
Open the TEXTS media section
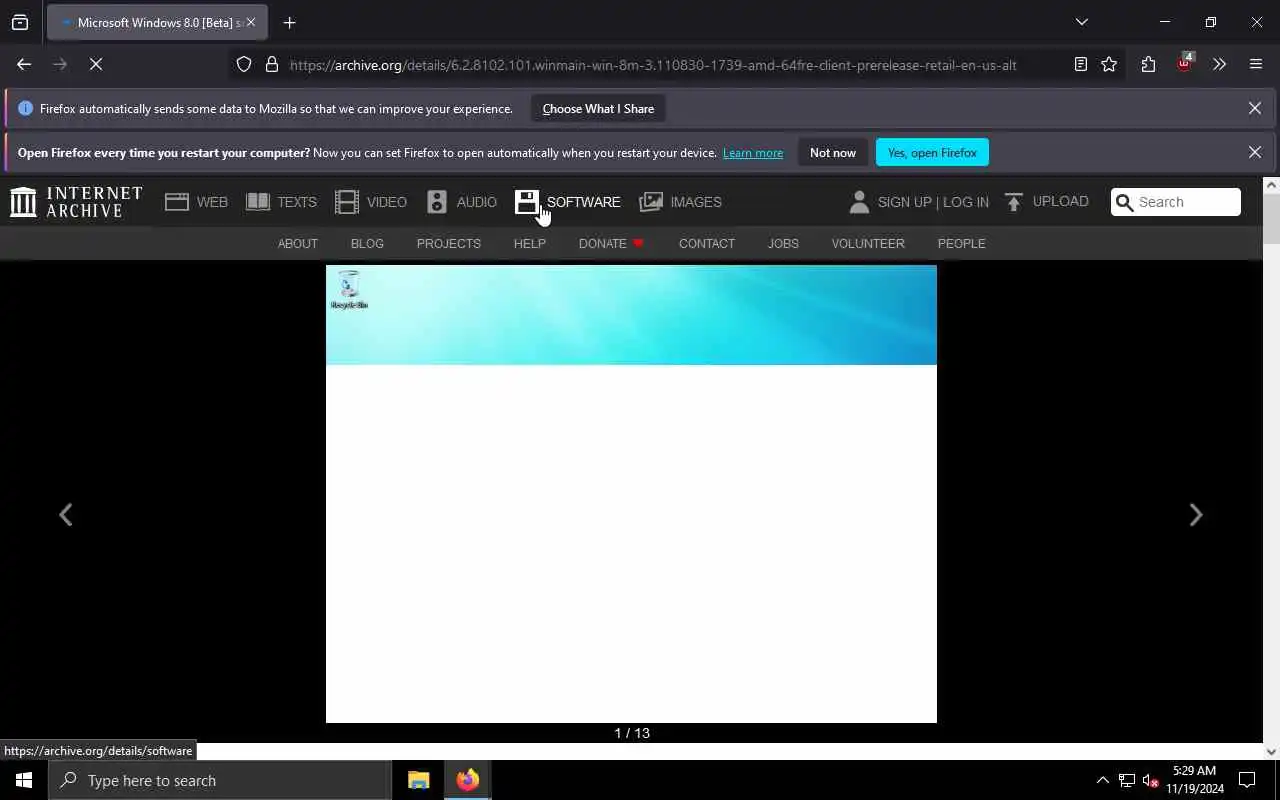281,202
